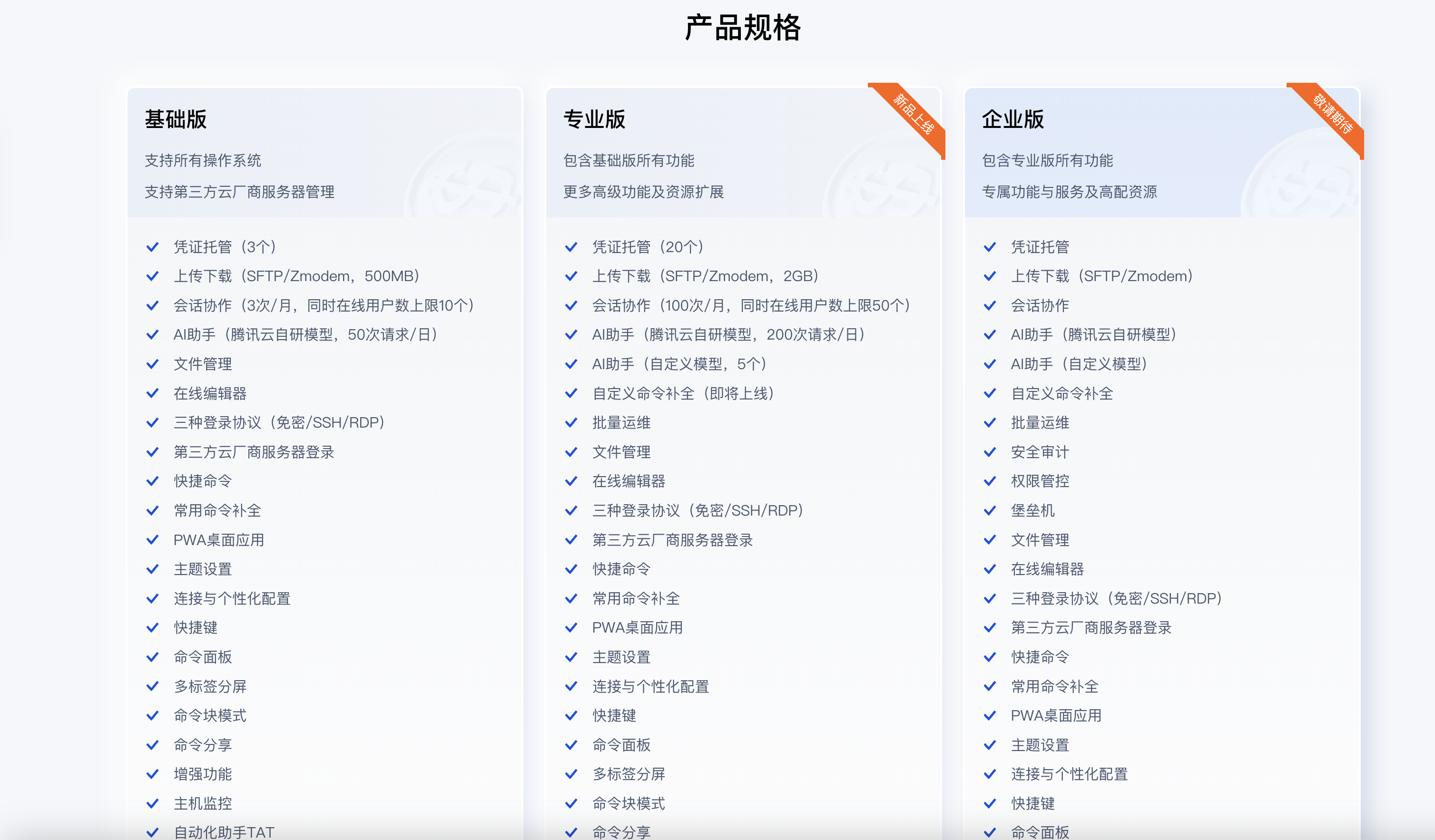Click 快捷命令 in the 基础版 list

coord(203,481)
